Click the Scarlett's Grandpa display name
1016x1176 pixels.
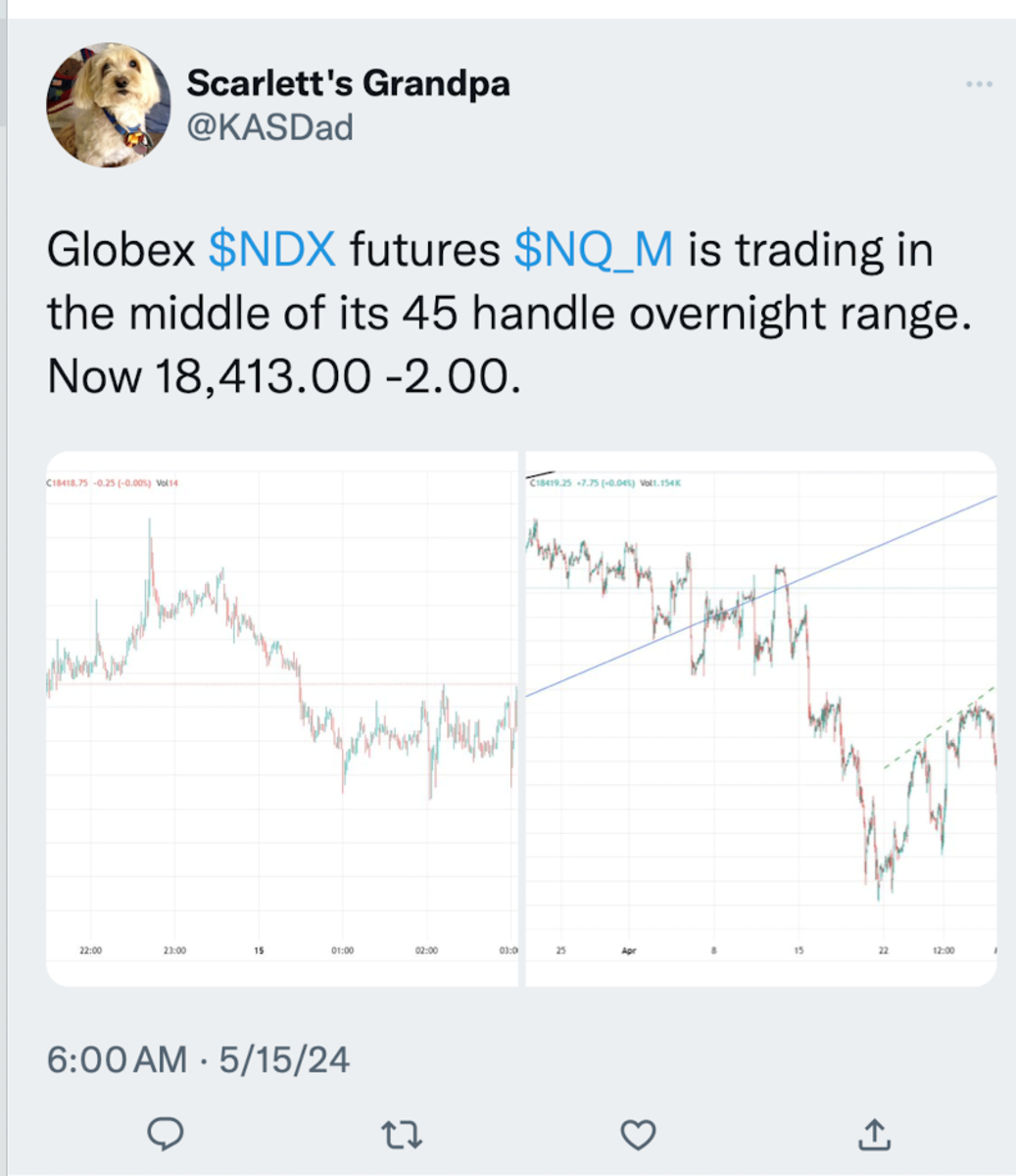[348, 83]
